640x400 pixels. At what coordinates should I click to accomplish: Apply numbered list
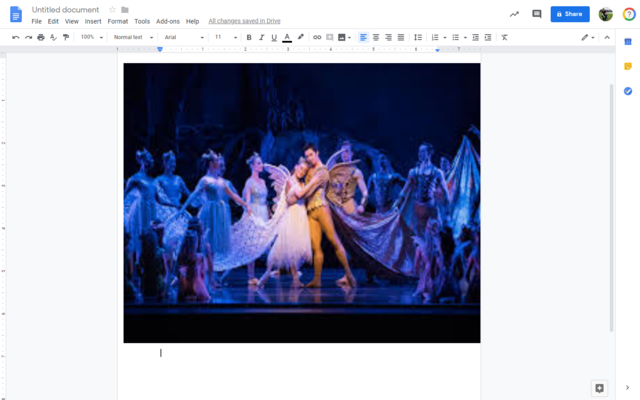[x=435, y=37]
